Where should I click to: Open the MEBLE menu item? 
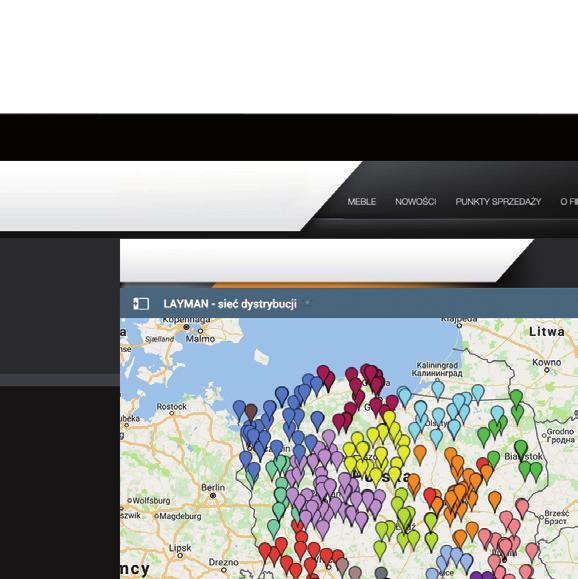click(362, 202)
